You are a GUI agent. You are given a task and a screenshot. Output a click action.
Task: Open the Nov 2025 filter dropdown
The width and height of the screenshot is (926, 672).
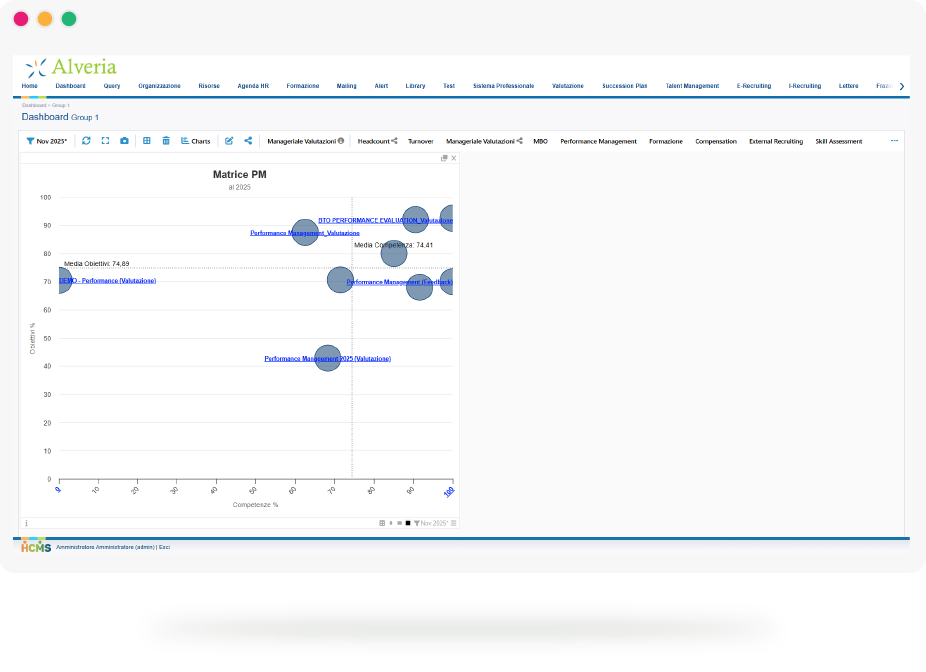pos(47,141)
